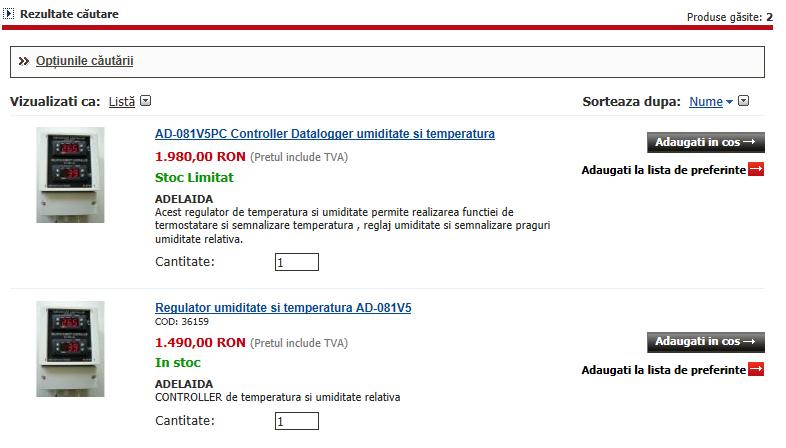The height and width of the screenshot is (448, 786).
Task: Click the Regulator AD-081V5 product thumbnail
Action: (x=70, y=349)
